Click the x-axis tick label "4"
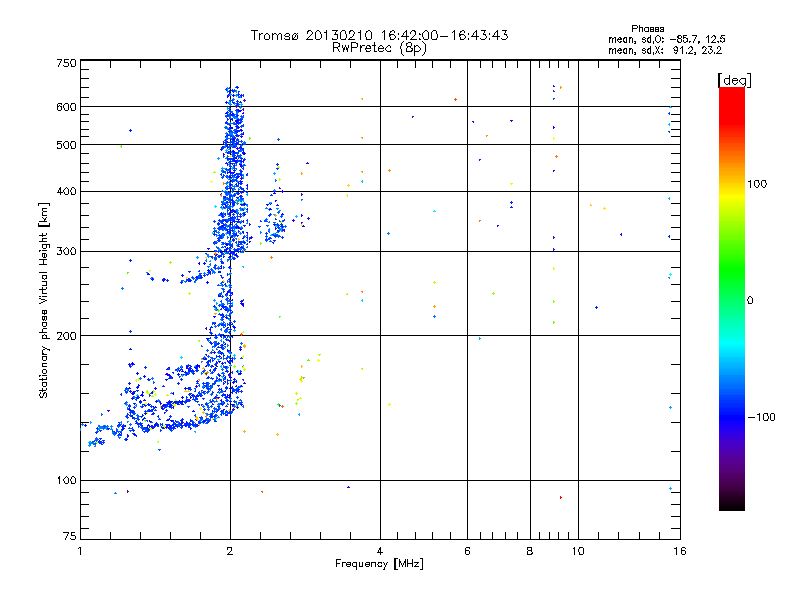The image size is (800, 600). pos(380,551)
